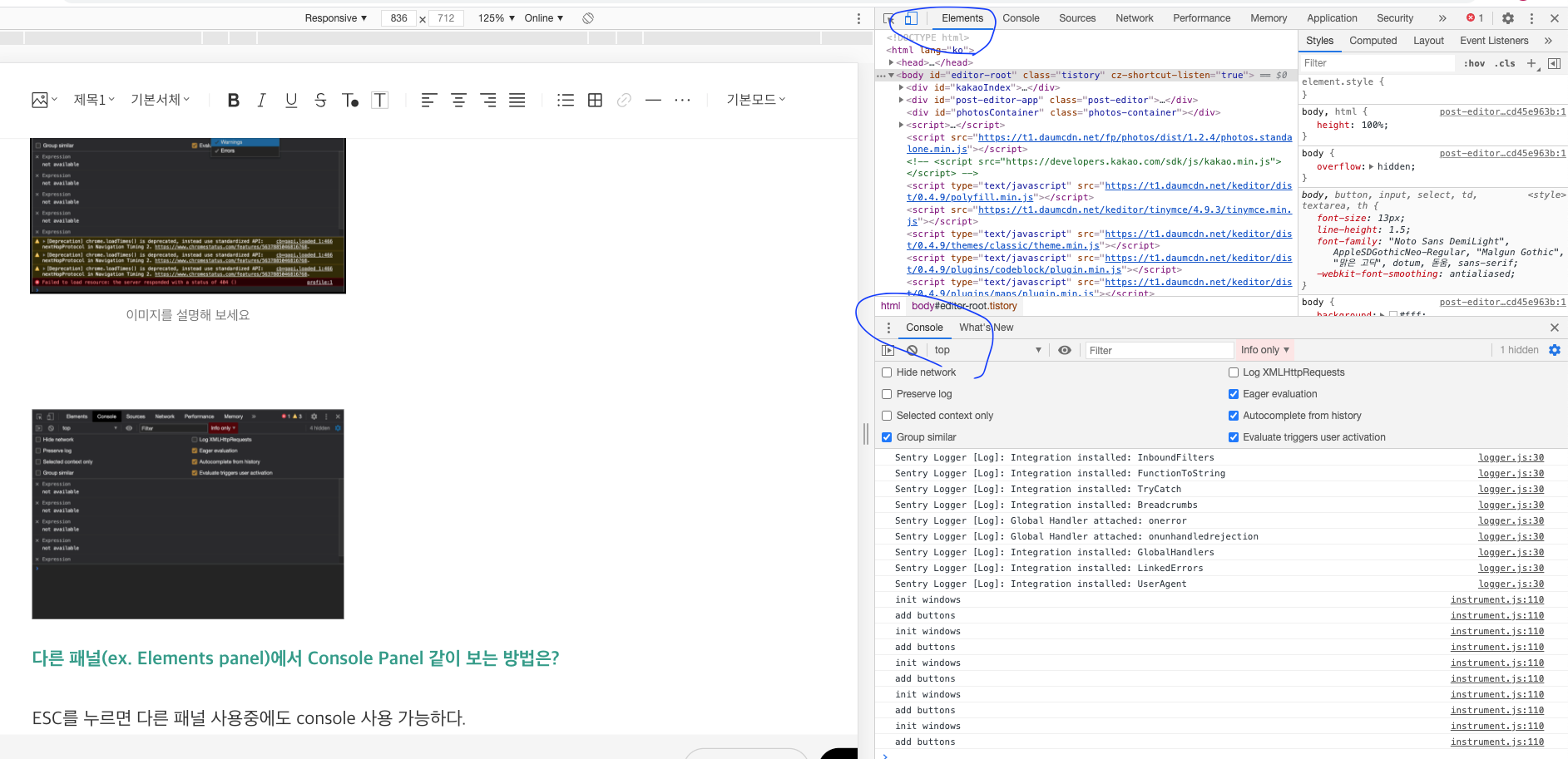Open the 기본모드 editor mode dropdown
The height and width of the screenshot is (759, 1568).
756,100
